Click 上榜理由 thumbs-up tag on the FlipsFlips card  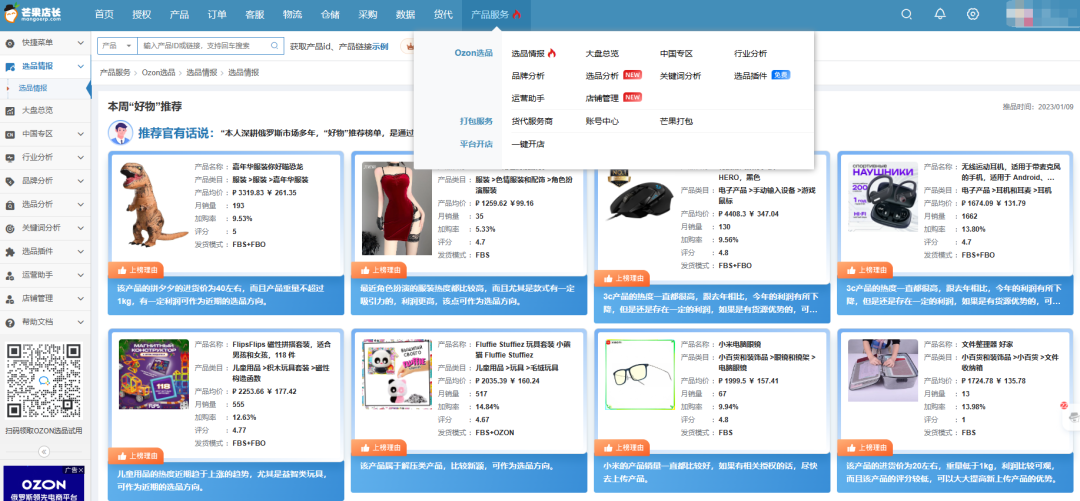point(138,456)
